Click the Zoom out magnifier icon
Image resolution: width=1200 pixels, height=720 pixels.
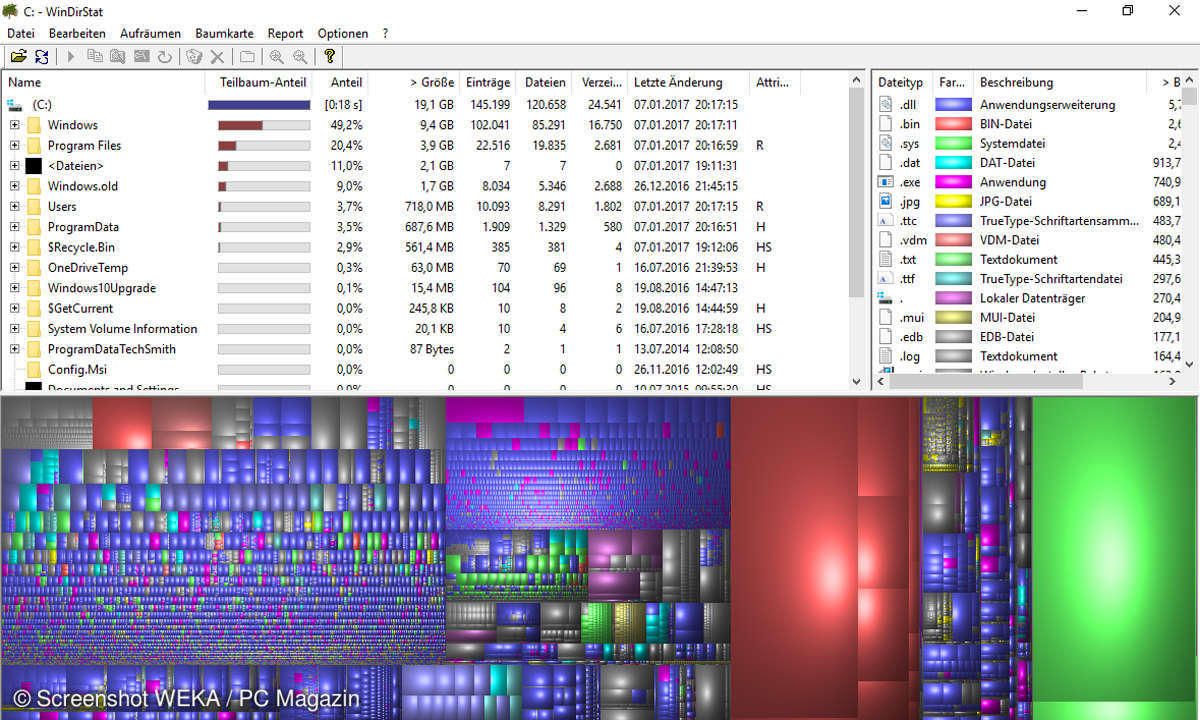300,57
